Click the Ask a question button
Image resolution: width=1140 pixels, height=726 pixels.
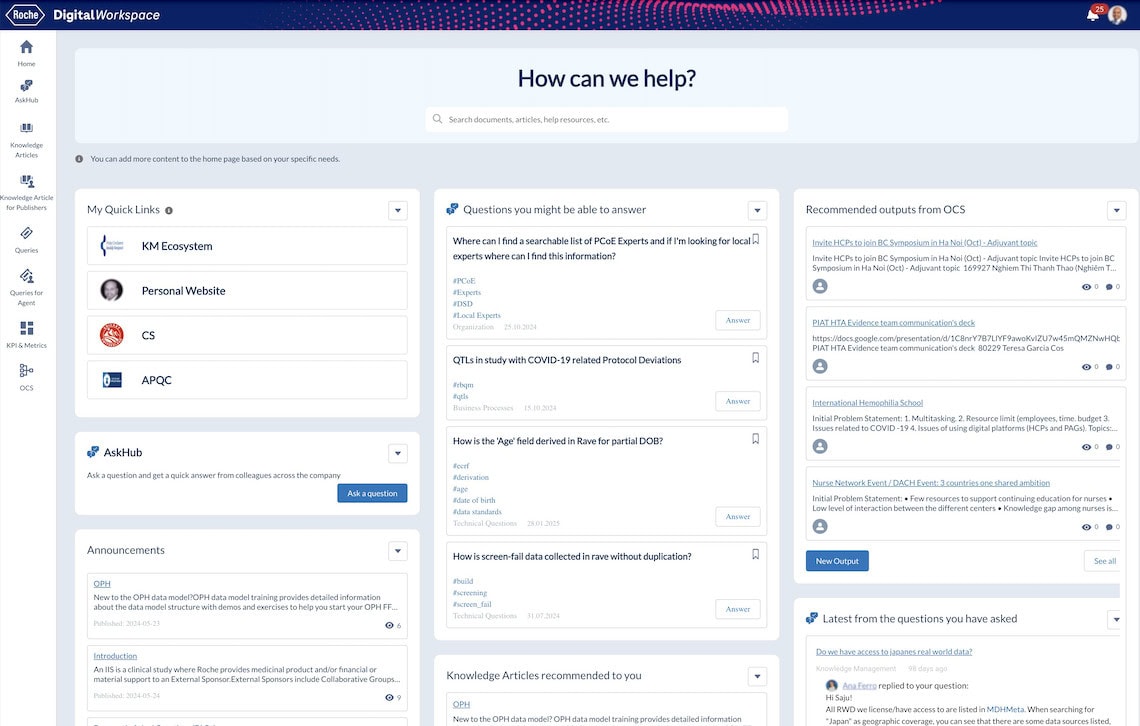point(372,493)
